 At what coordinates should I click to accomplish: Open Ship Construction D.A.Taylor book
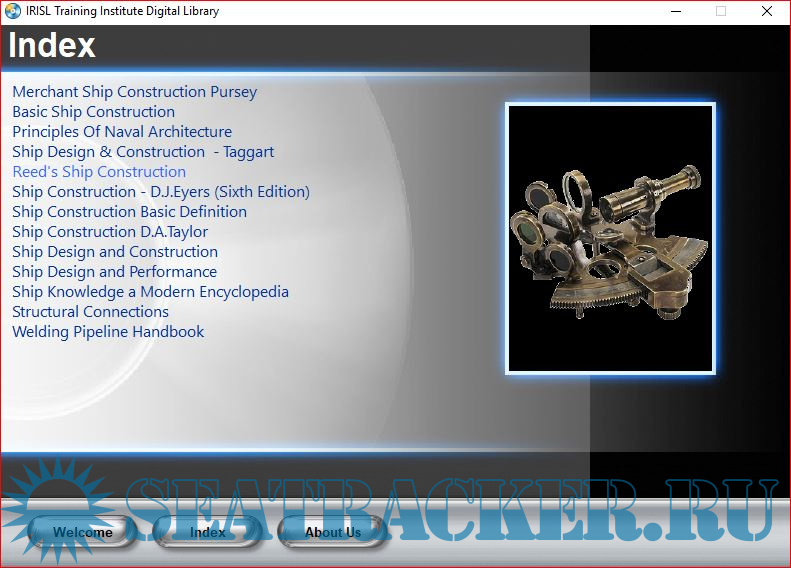click(x=110, y=232)
